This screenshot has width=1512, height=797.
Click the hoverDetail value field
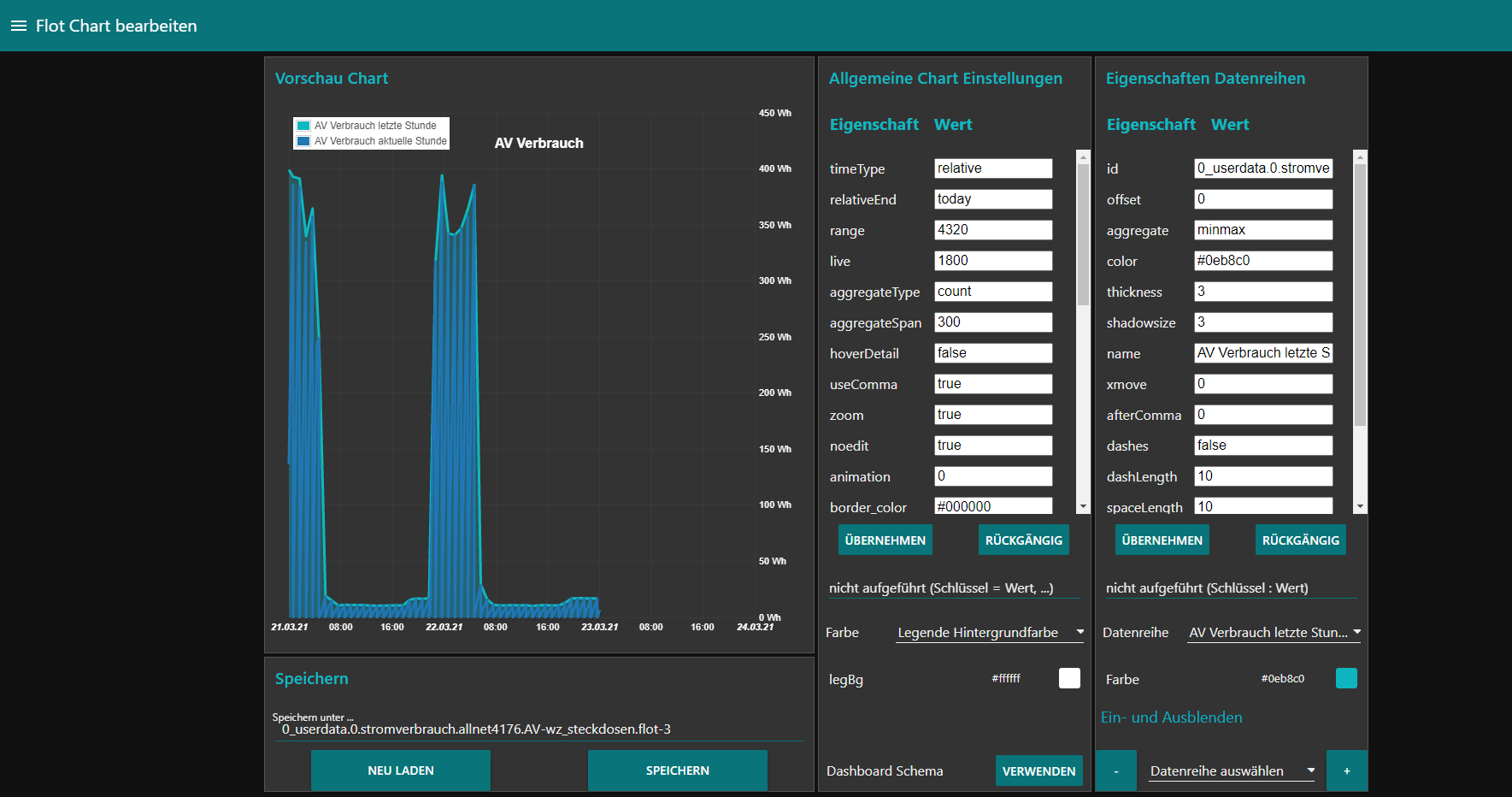pyautogui.click(x=993, y=353)
